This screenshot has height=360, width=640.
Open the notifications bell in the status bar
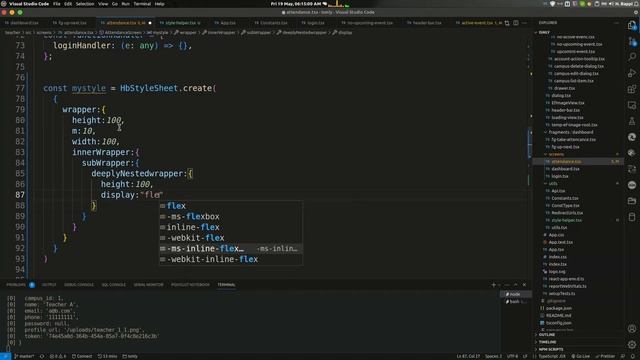632,356
